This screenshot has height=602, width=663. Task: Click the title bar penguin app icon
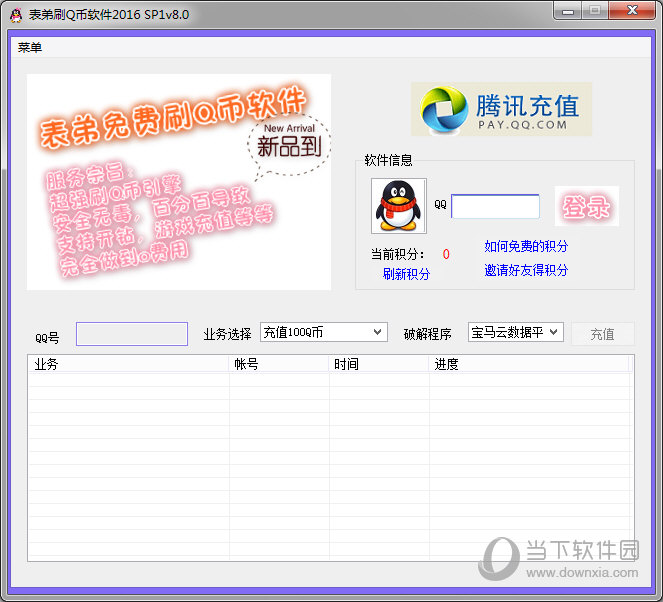click(x=16, y=14)
